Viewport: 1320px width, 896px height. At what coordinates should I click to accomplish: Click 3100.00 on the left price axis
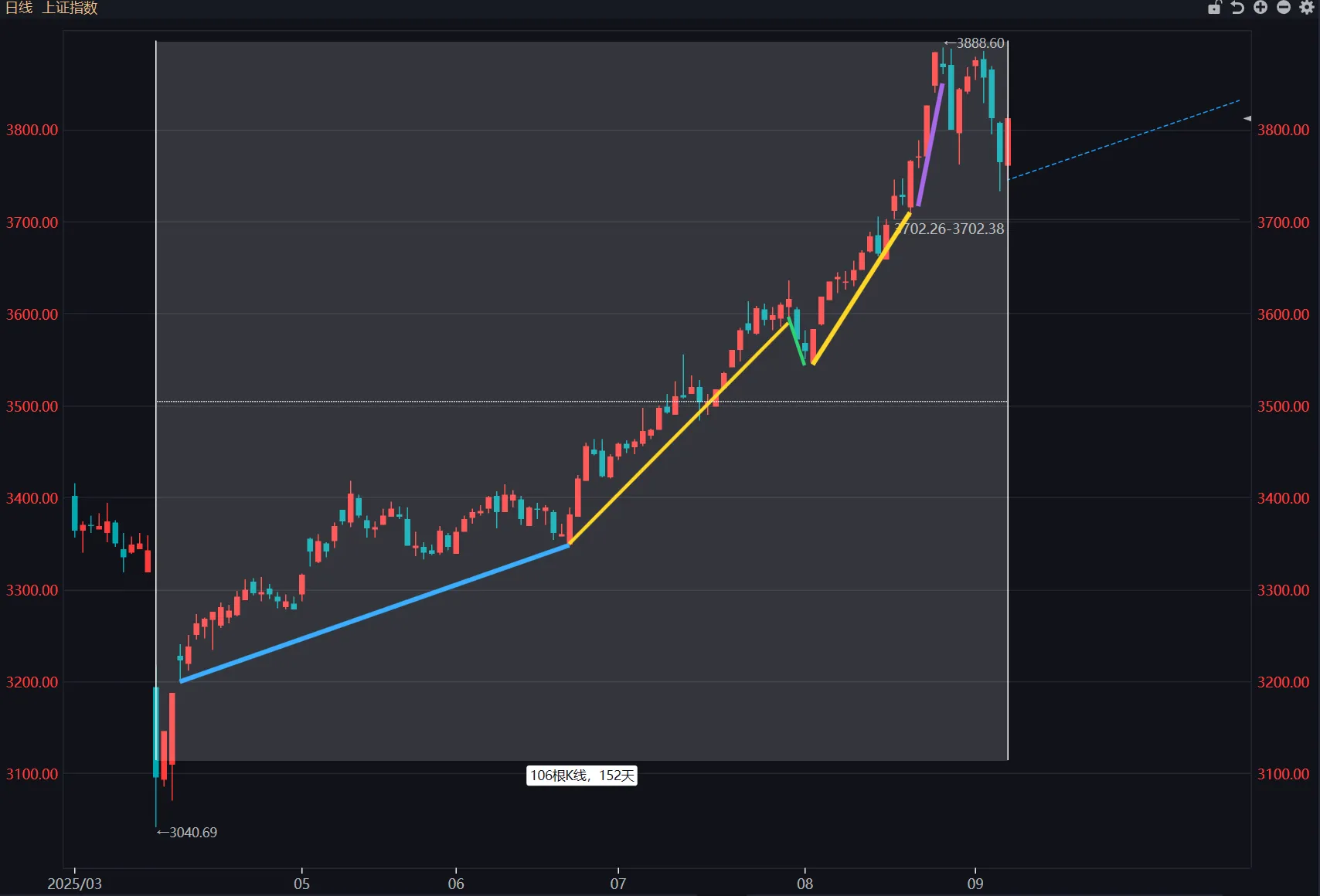tap(32, 774)
